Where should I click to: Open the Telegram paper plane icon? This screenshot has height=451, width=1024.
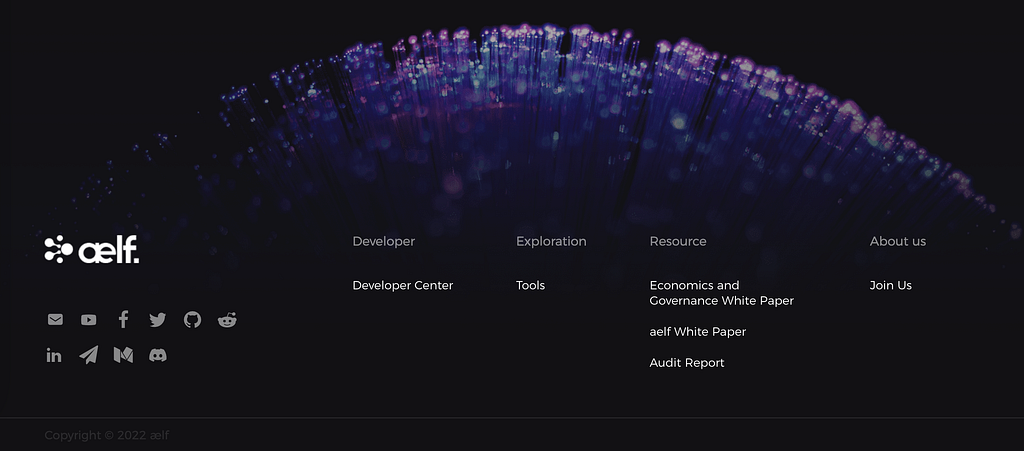click(x=89, y=354)
